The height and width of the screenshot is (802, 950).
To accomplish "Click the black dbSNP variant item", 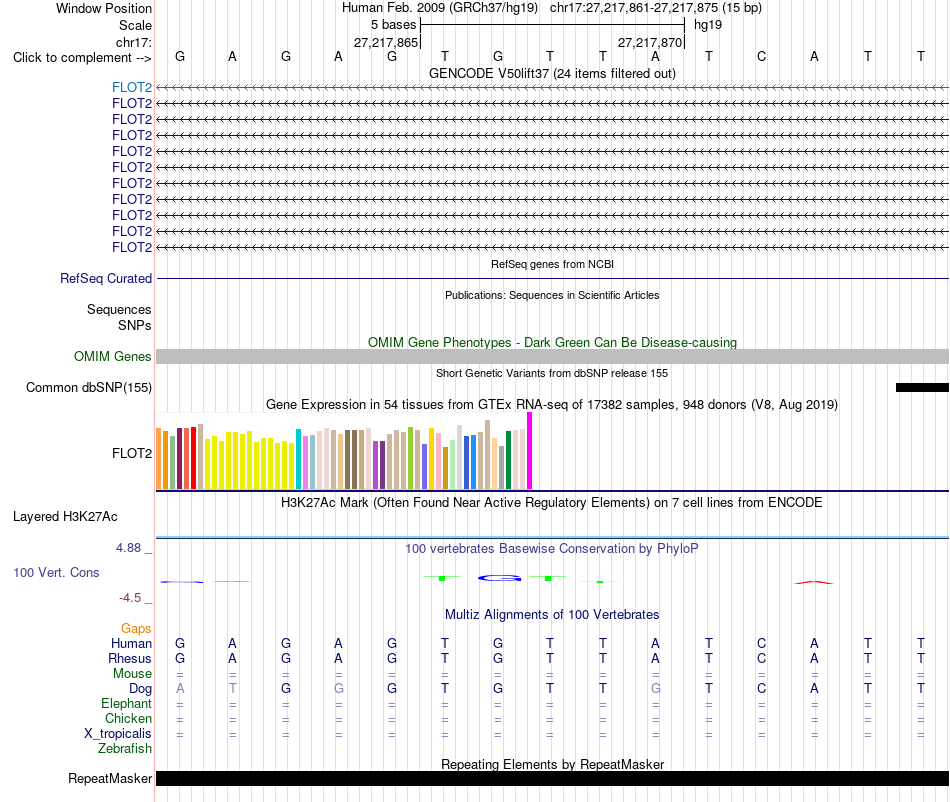I will tap(922, 388).
